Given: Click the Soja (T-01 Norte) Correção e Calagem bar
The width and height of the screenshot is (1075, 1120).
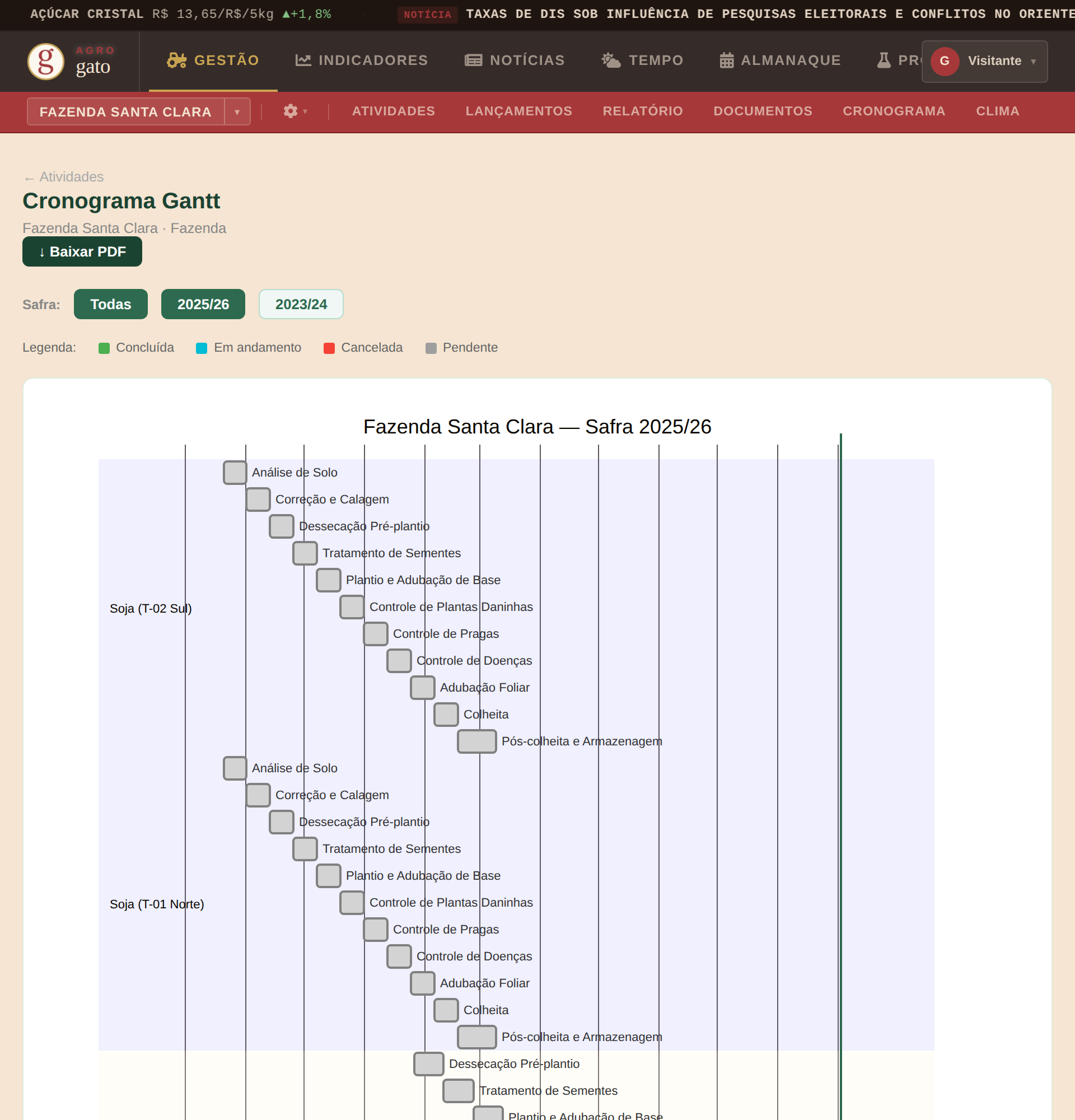Looking at the screenshot, I should [258, 795].
